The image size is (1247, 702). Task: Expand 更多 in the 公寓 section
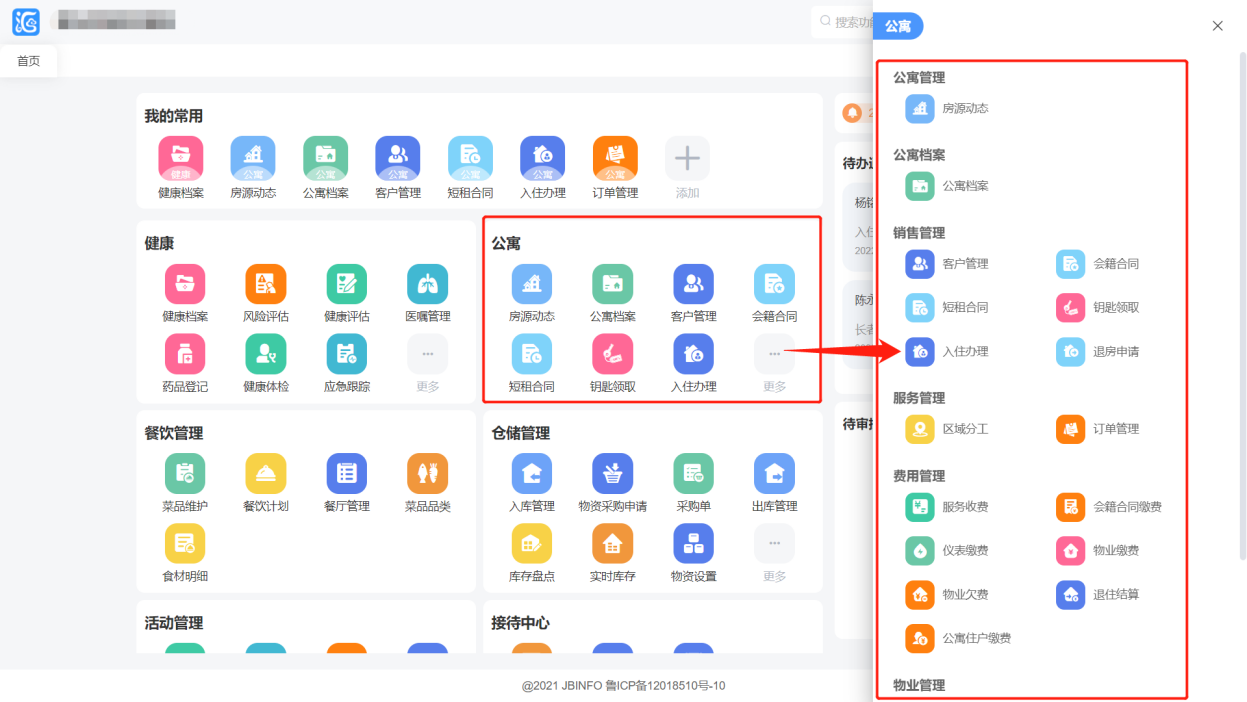[x=775, y=351]
